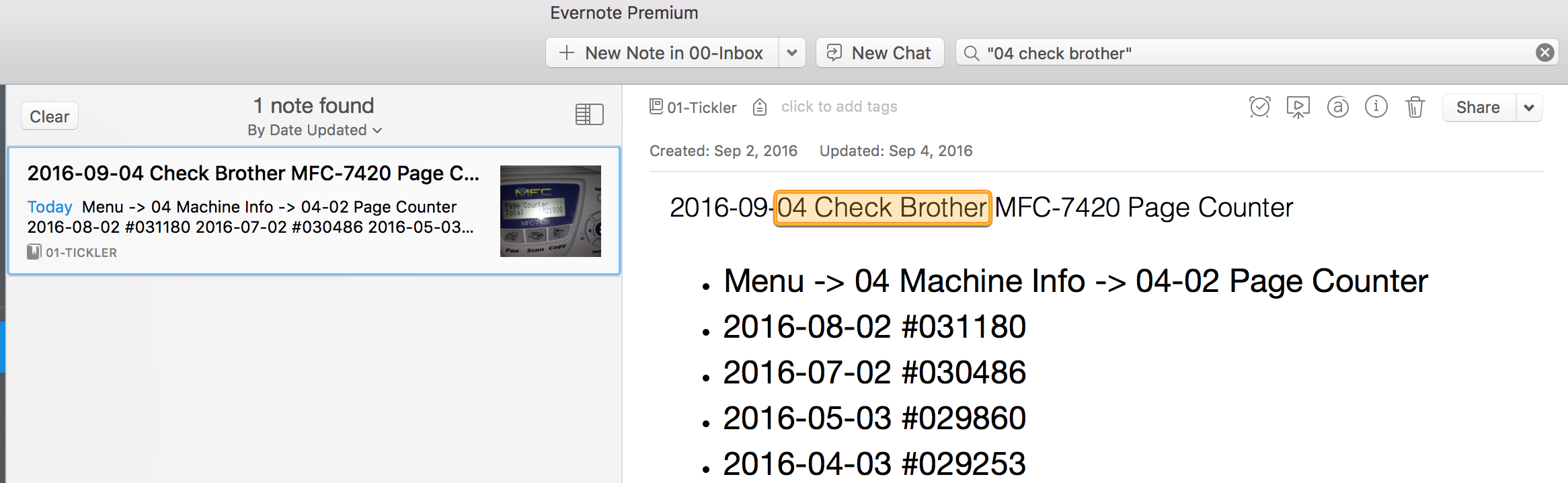Focus the search field containing "04 check brother"
Viewport: 1568px width, 483px height.
pyautogui.click(x=1256, y=52)
